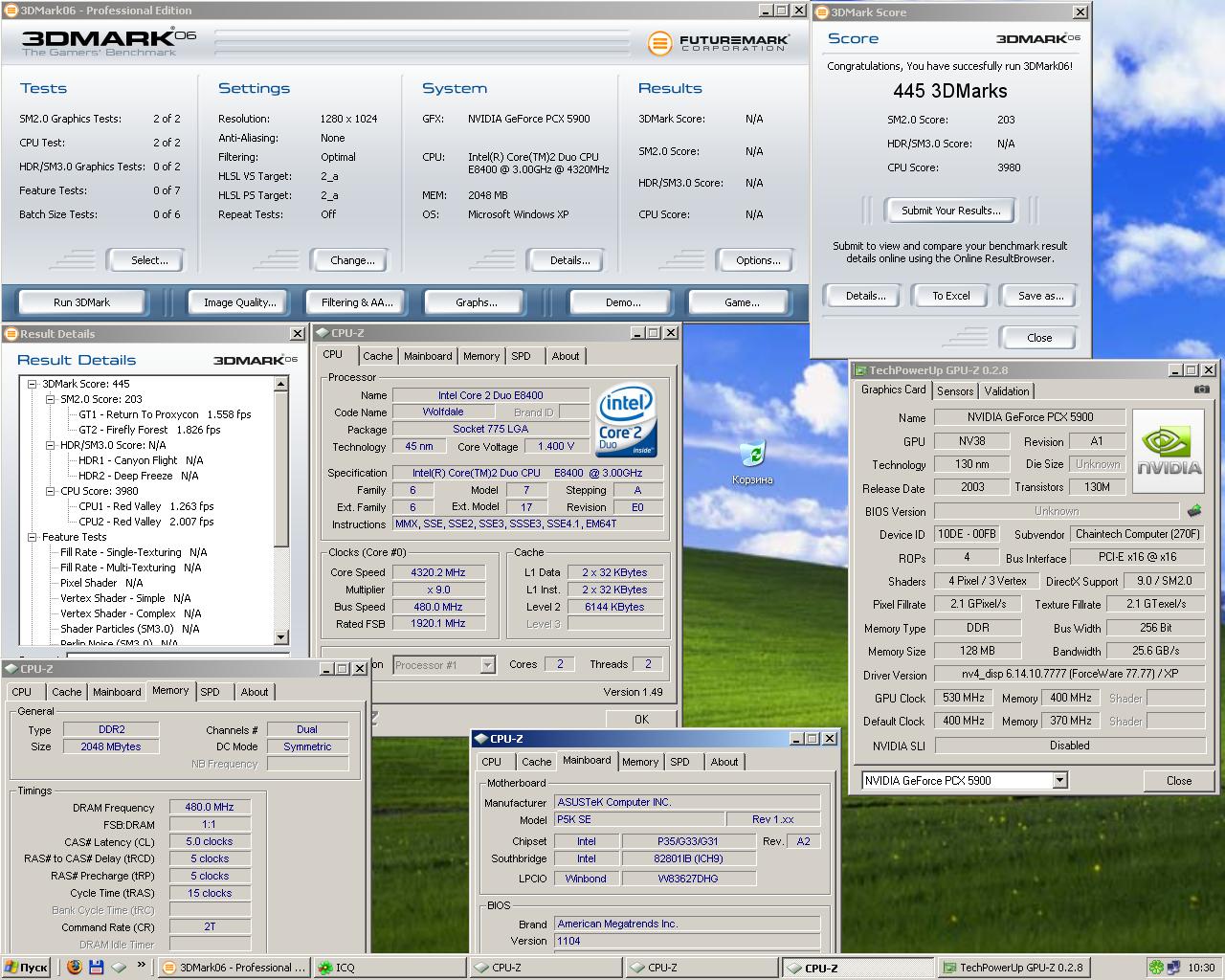The width and height of the screenshot is (1225, 980).
Task: Click the GPU-Z Close button
Action: tap(1179, 781)
